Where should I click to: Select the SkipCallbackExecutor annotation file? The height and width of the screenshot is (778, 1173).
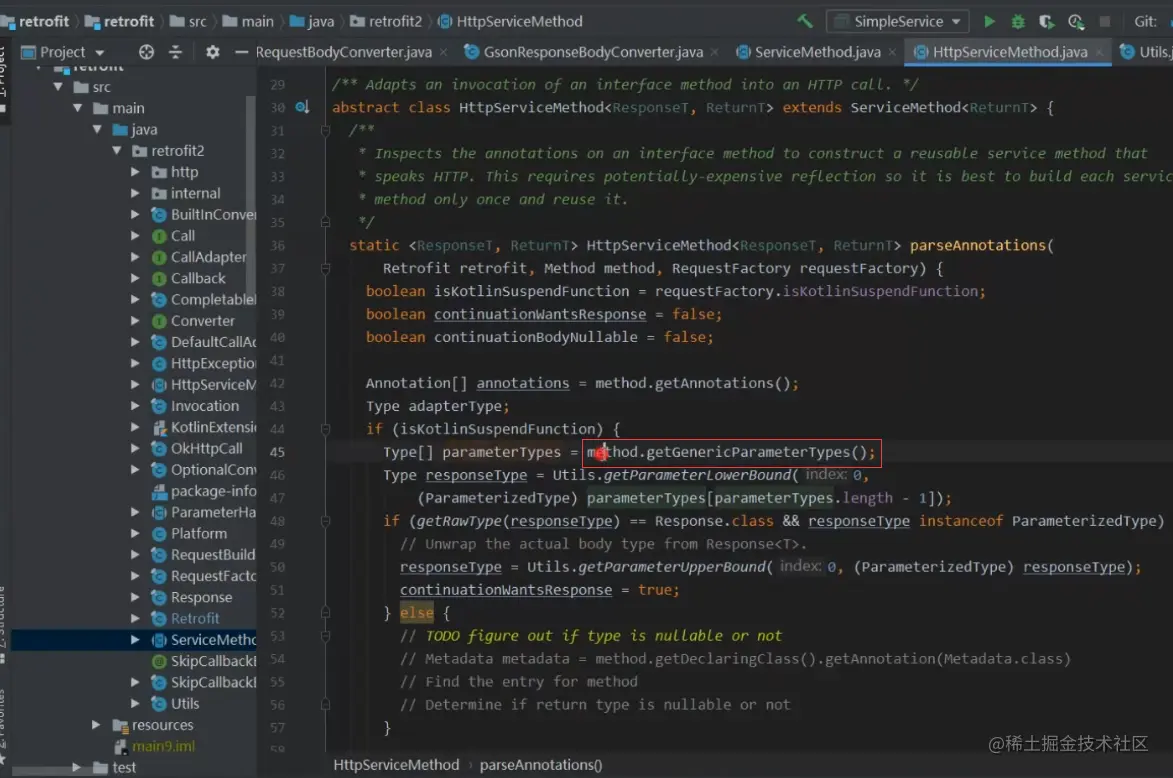[x=203, y=661]
